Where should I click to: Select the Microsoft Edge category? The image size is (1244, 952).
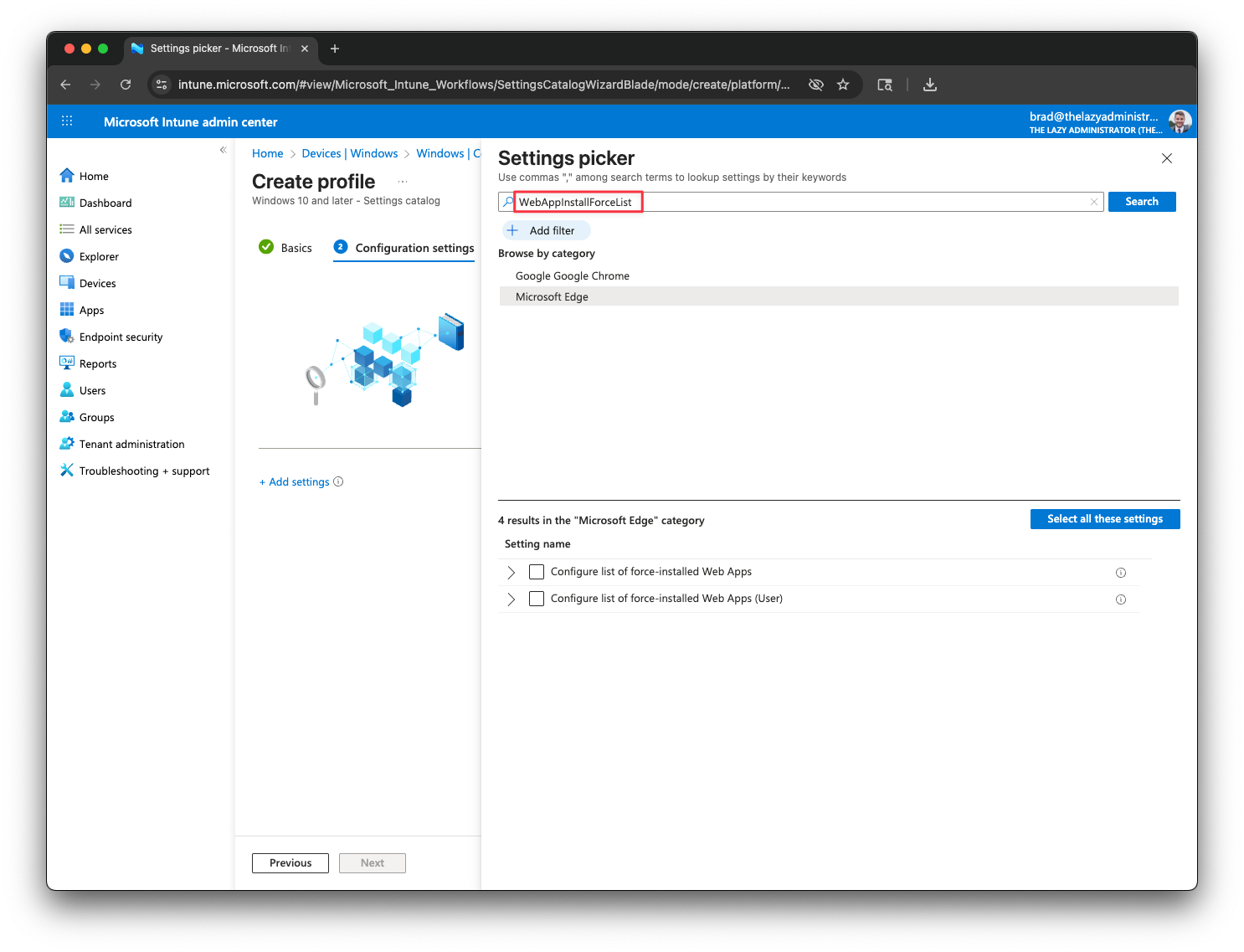839,296
